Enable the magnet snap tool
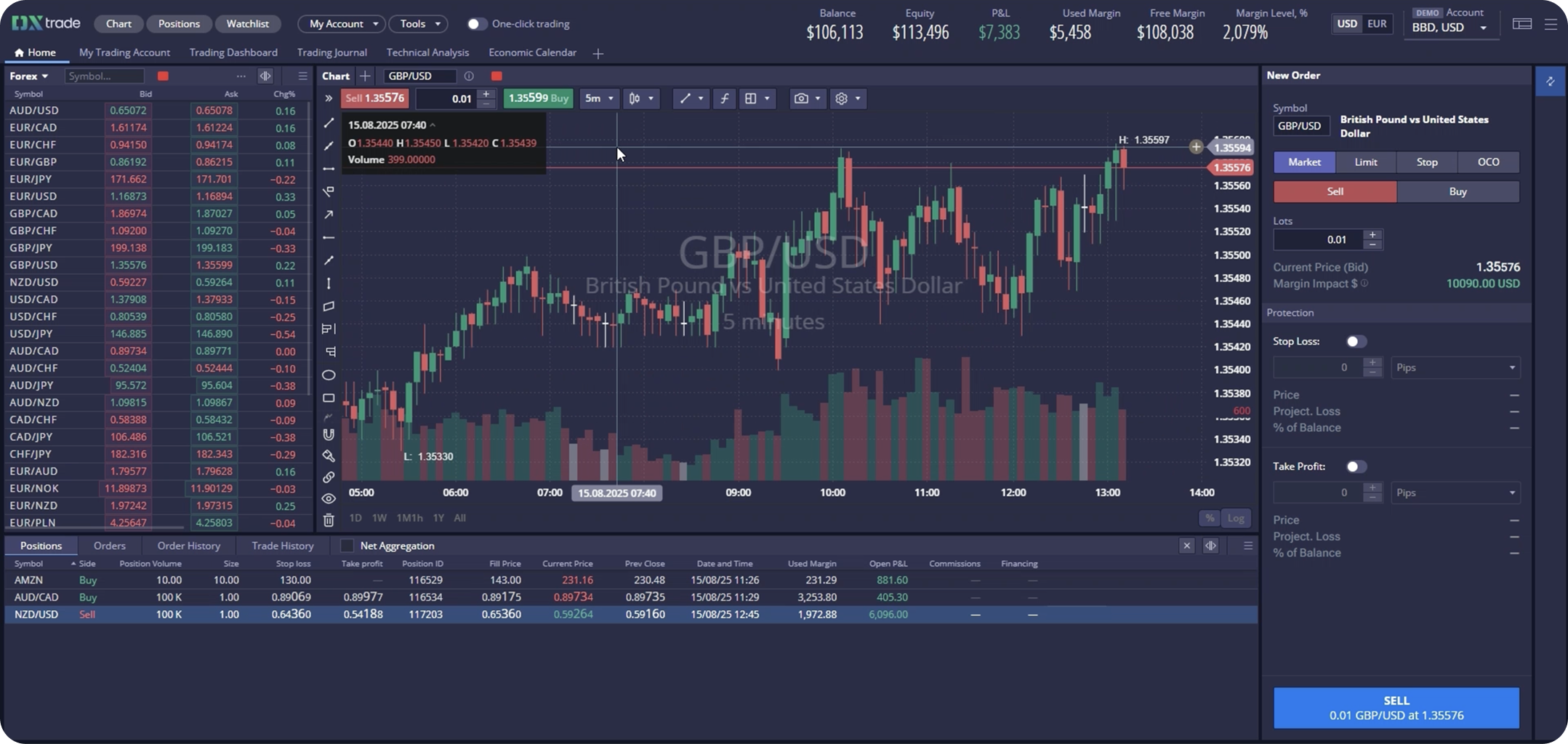The image size is (1568, 744). 329,435
